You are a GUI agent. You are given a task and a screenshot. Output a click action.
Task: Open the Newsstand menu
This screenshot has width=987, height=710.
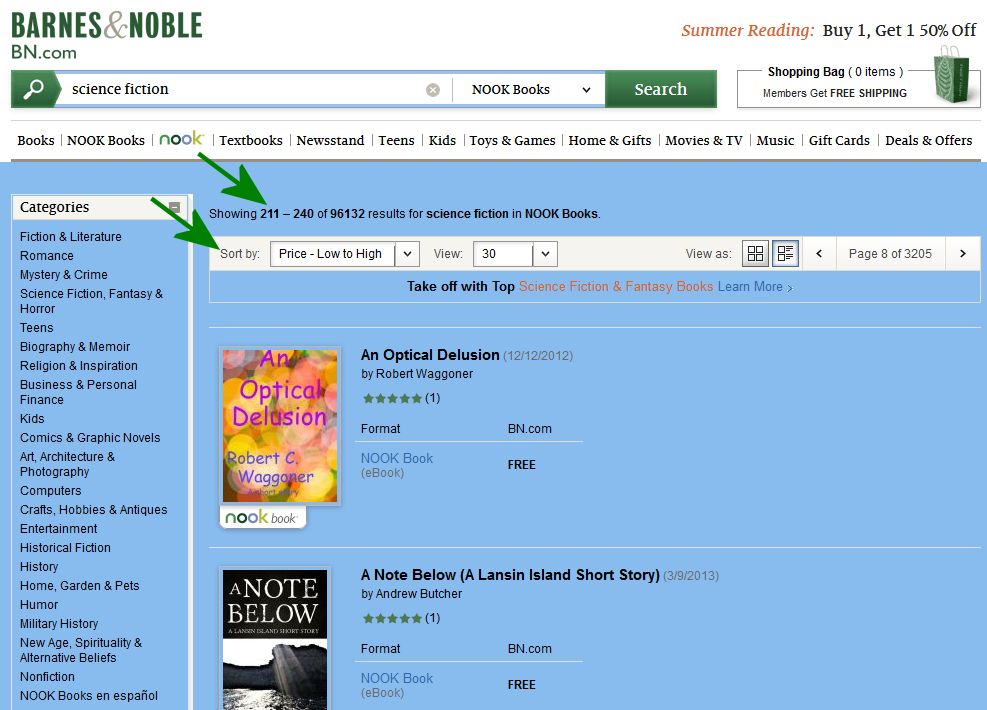(x=330, y=140)
